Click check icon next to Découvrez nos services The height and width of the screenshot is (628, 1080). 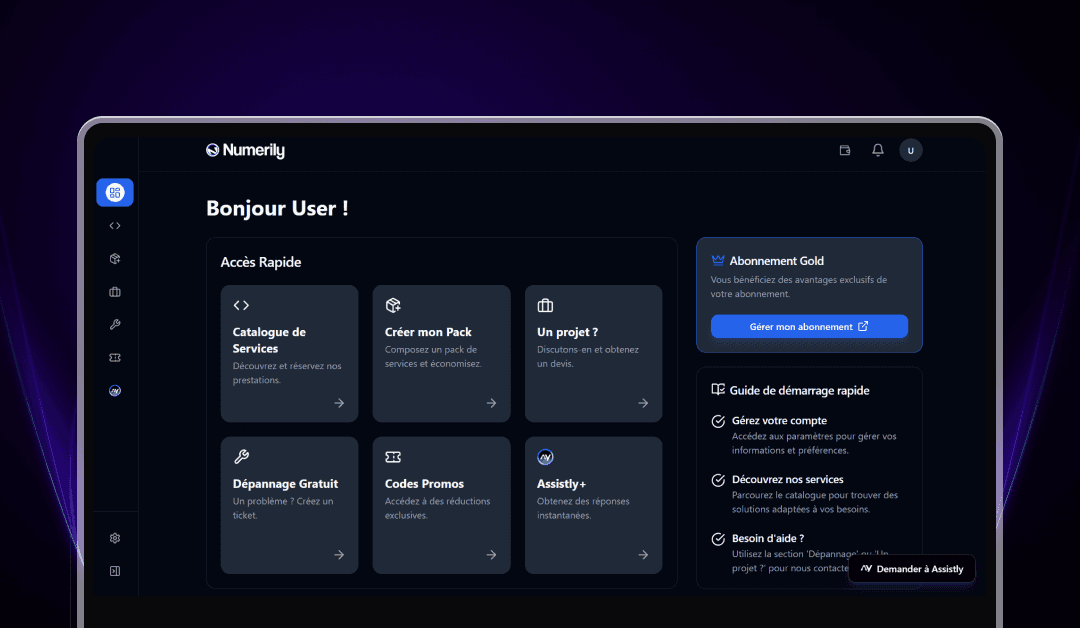tap(718, 480)
